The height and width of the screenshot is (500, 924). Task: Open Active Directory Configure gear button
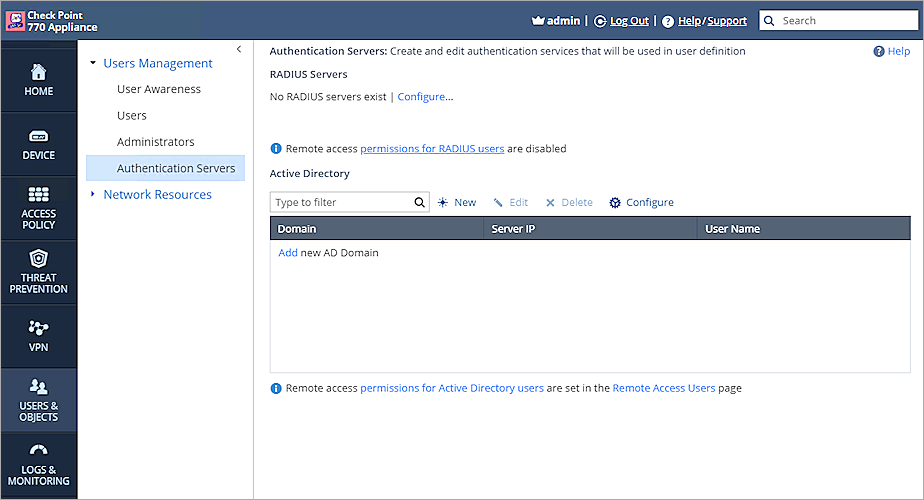click(x=641, y=203)
